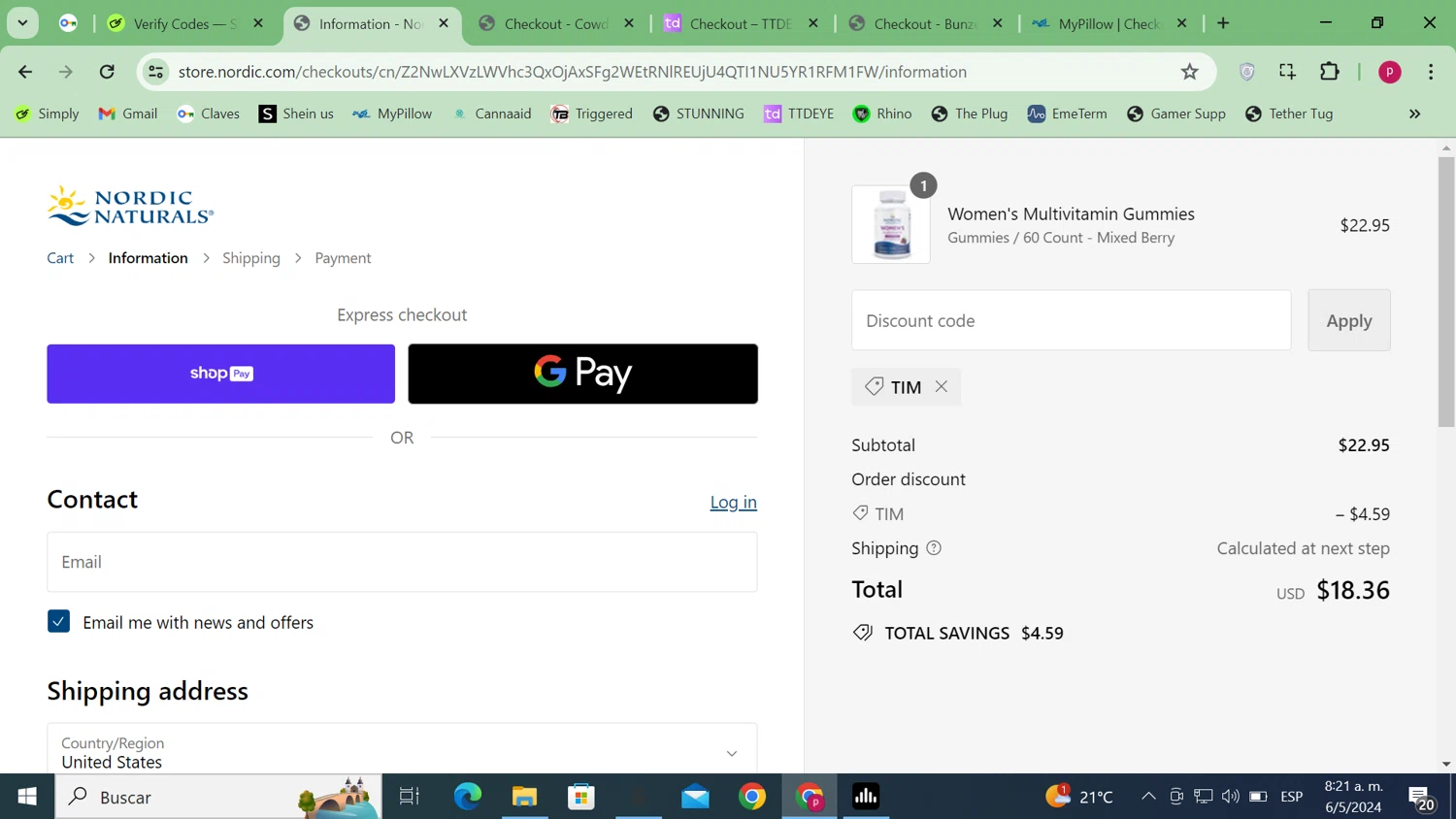Open the TTDEYE bookmark
This screenshot has height=819, width=1456.
(799, 114)
